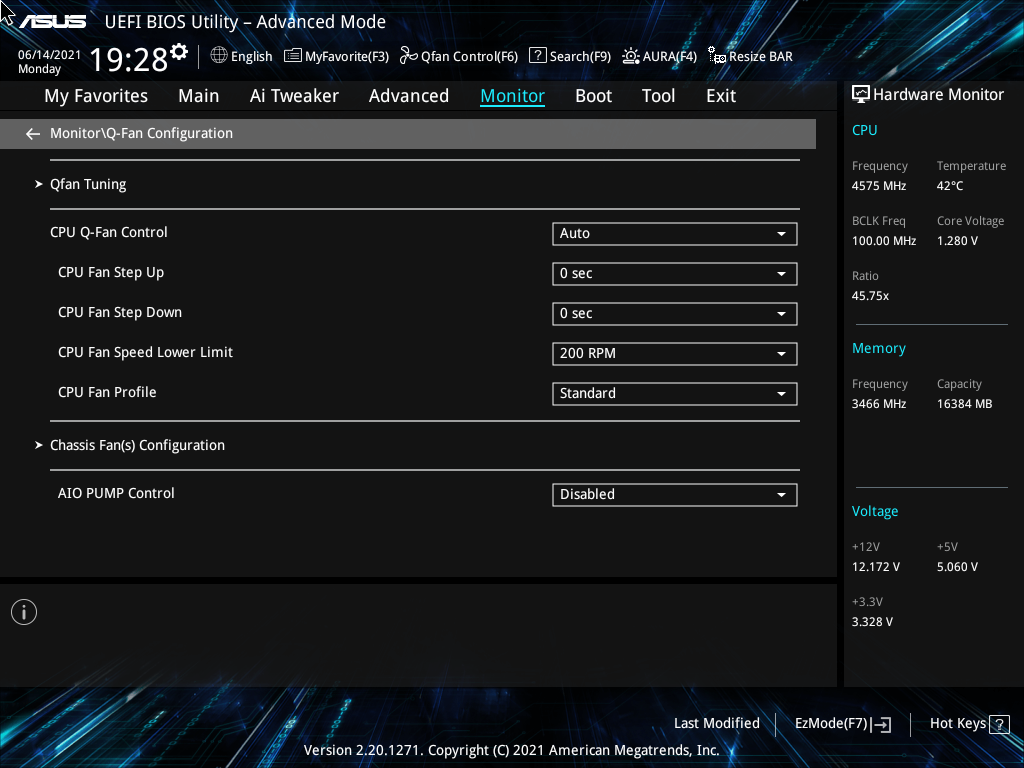The image size is (1024, 768).
Task: Click the 12.172 V reading
Action: click(x=876, y=567)
